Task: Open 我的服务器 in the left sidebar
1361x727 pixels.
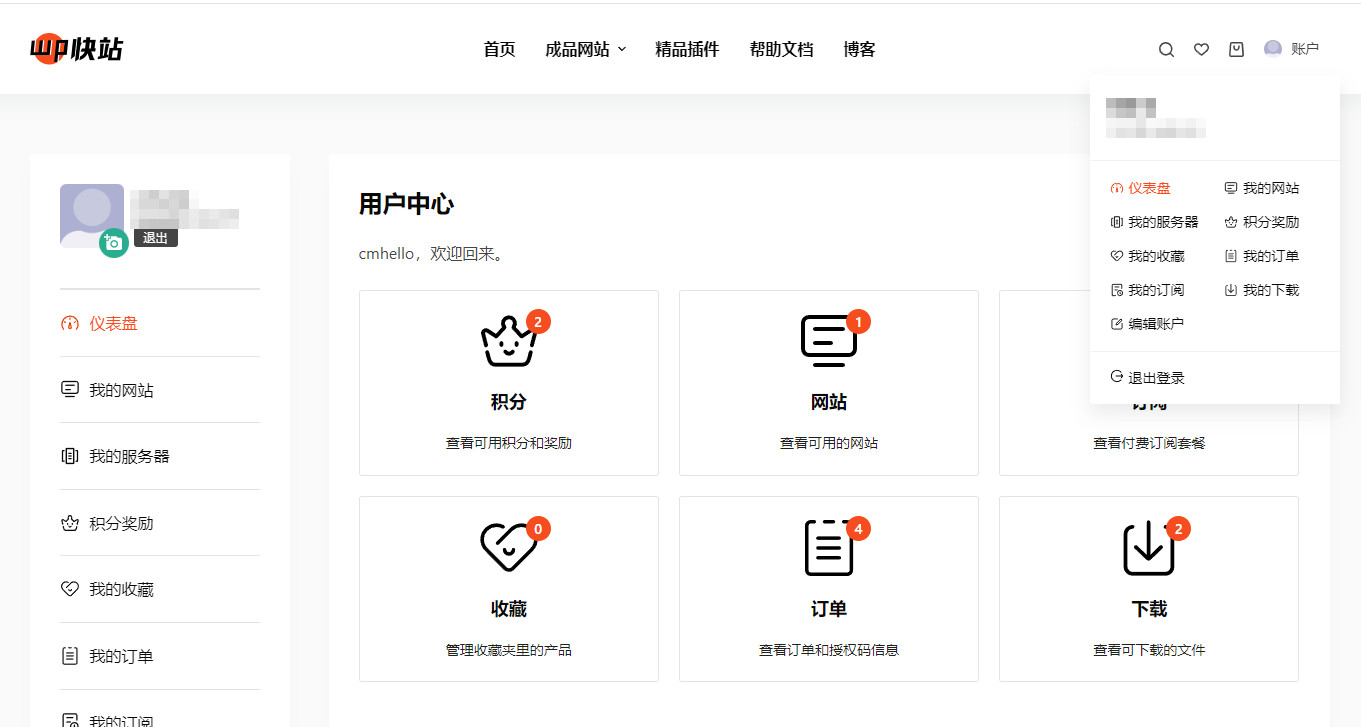Action: coord(129,456)
